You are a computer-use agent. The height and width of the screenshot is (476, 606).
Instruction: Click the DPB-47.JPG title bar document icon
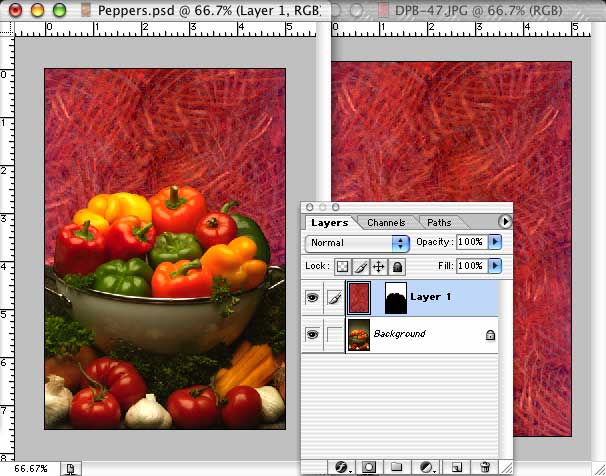coord(383,10)
